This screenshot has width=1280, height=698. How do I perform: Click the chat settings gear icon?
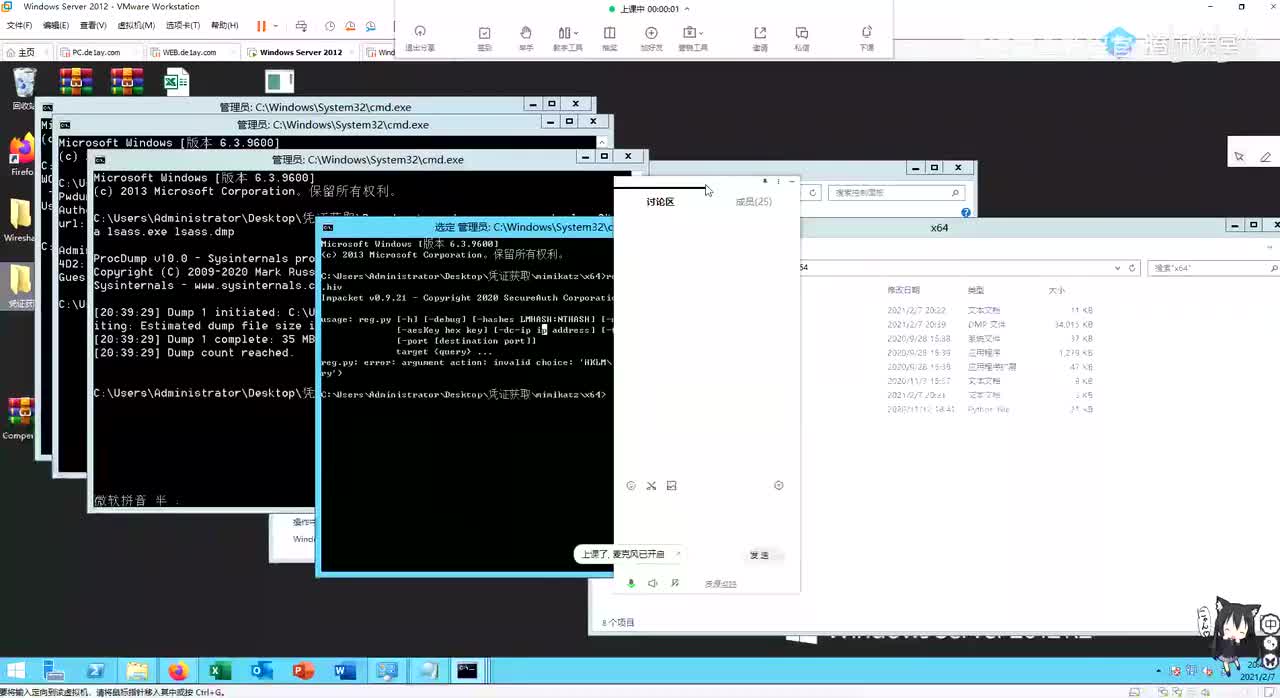tap(779, 486)
